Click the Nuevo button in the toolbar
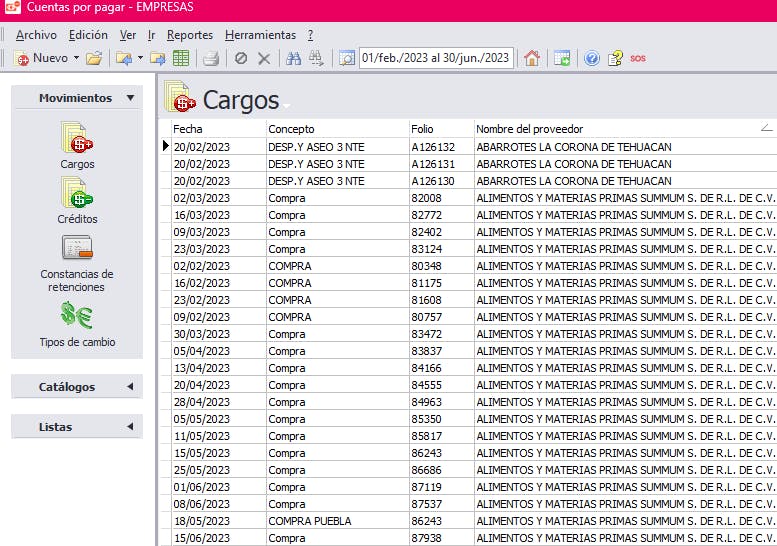This screenshot has width=777, height=546. 41,58
